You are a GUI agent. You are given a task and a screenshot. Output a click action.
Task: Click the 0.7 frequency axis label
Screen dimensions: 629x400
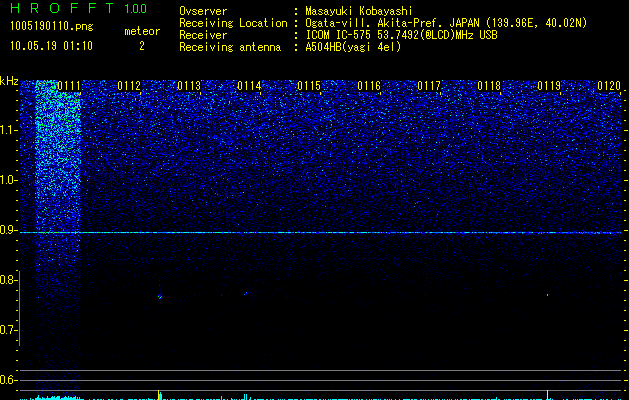click(x=8, y=330)
